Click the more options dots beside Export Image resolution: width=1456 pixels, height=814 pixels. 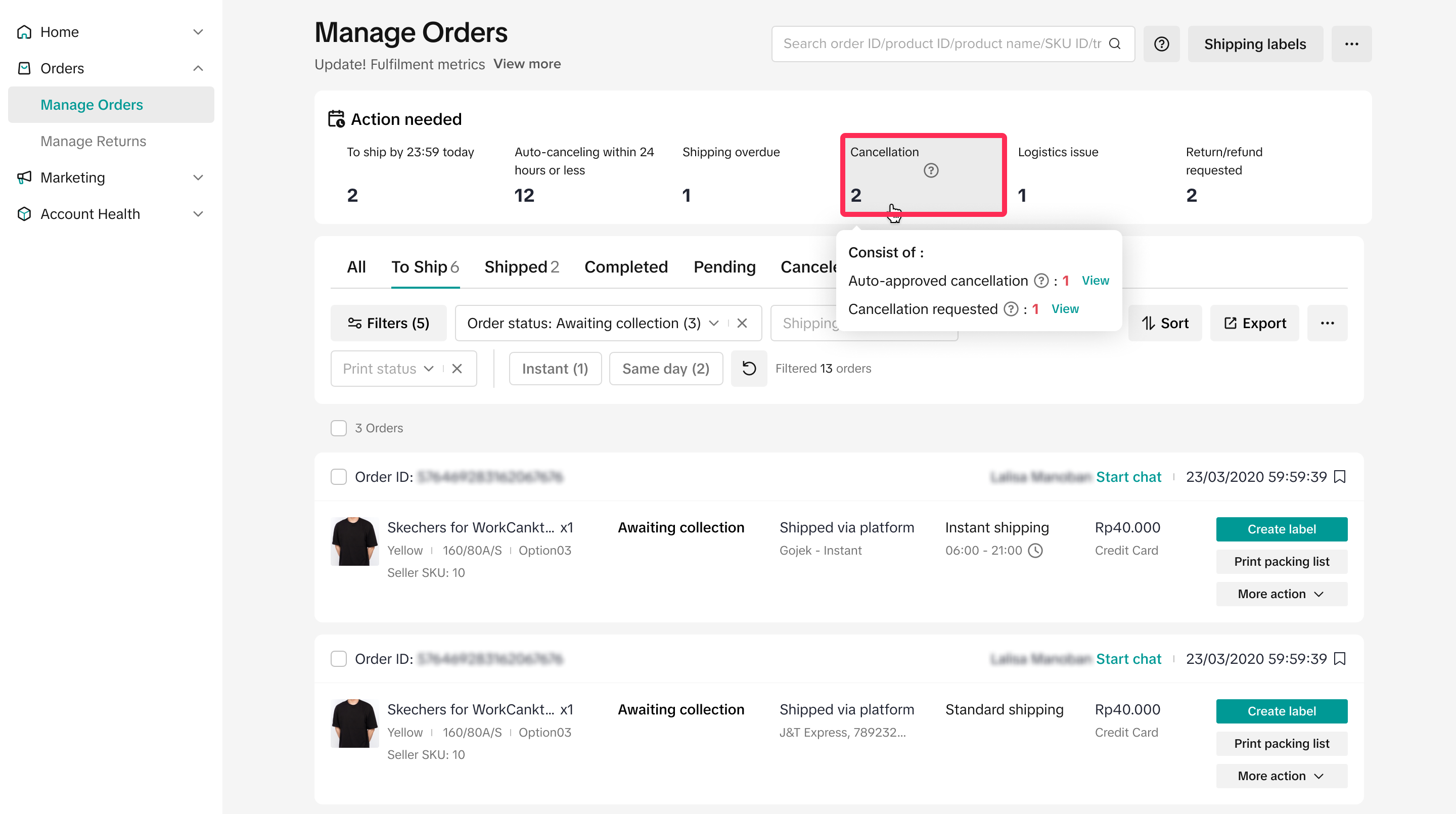[1327, 323]
